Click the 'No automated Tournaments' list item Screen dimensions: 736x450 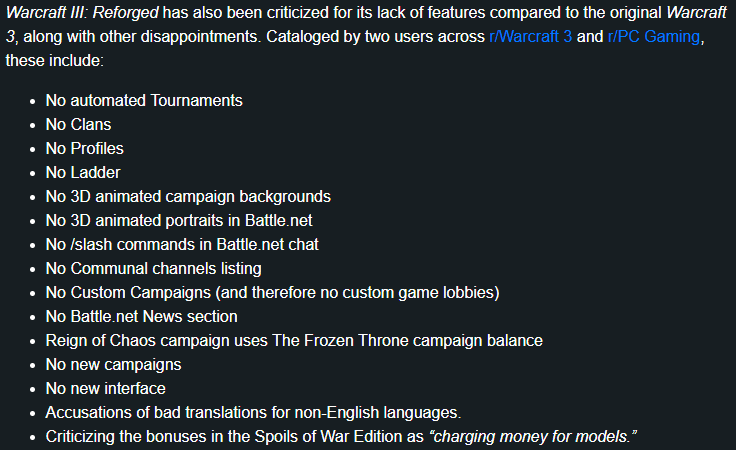(144, 100)
